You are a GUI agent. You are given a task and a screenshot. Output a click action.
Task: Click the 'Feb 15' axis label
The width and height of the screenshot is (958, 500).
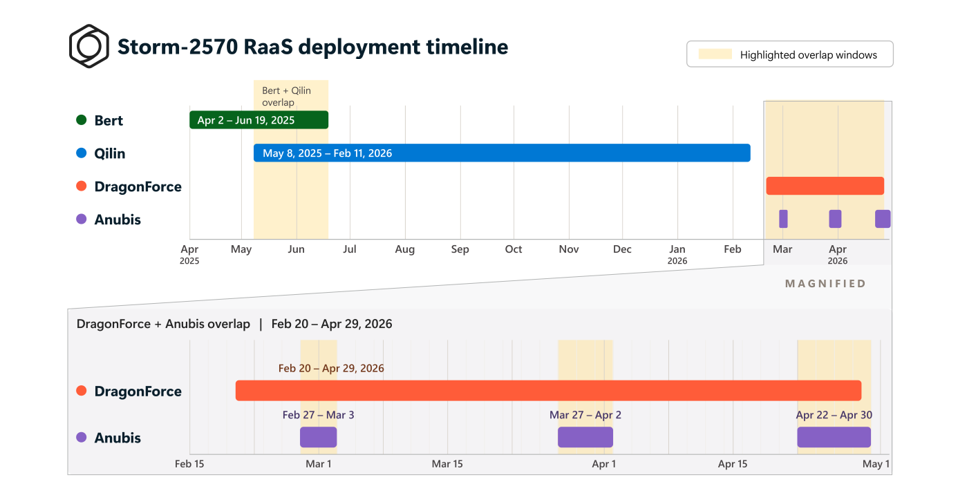click(x=189, y=464)
